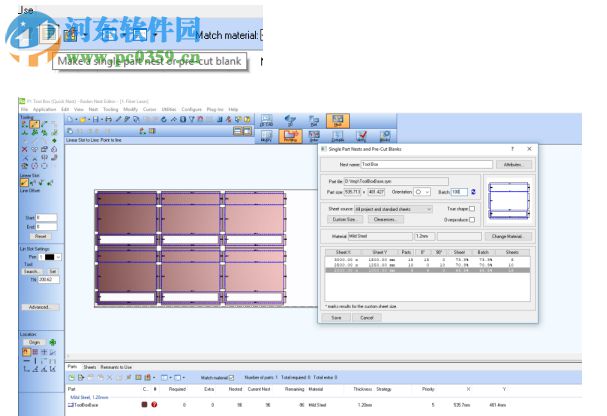Click the color square in ToolBoxBase row
This screenshot has width=607, height=416.
pyautogui.click(x=144, y=405)
